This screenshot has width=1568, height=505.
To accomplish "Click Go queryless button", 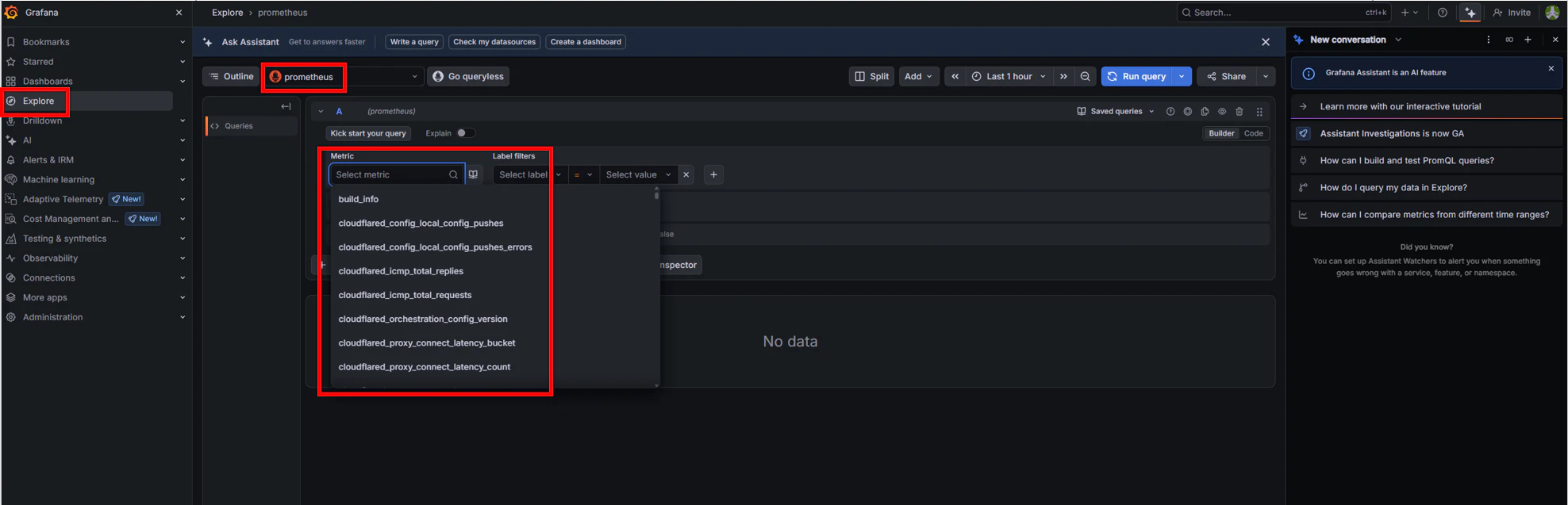I will point(468,76).
